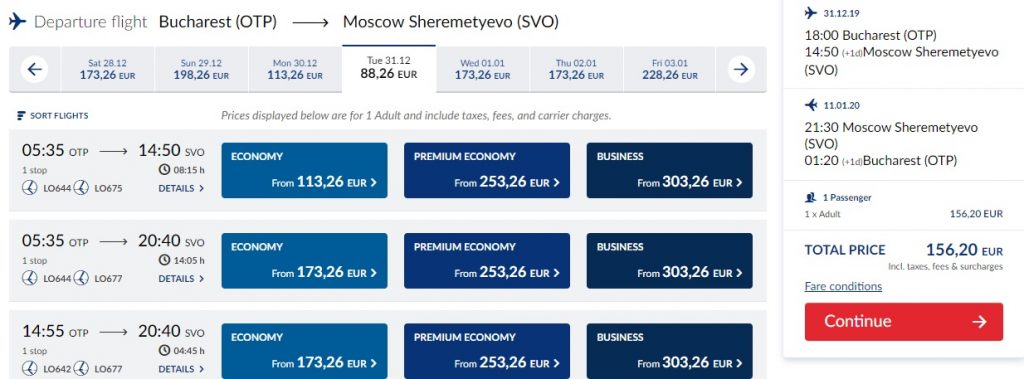Image resolution: width=1024 pixels, height=379 pixels.
Task: Expand Details for the 14:55–20:40 flight
Action: (x=181, y=369)
